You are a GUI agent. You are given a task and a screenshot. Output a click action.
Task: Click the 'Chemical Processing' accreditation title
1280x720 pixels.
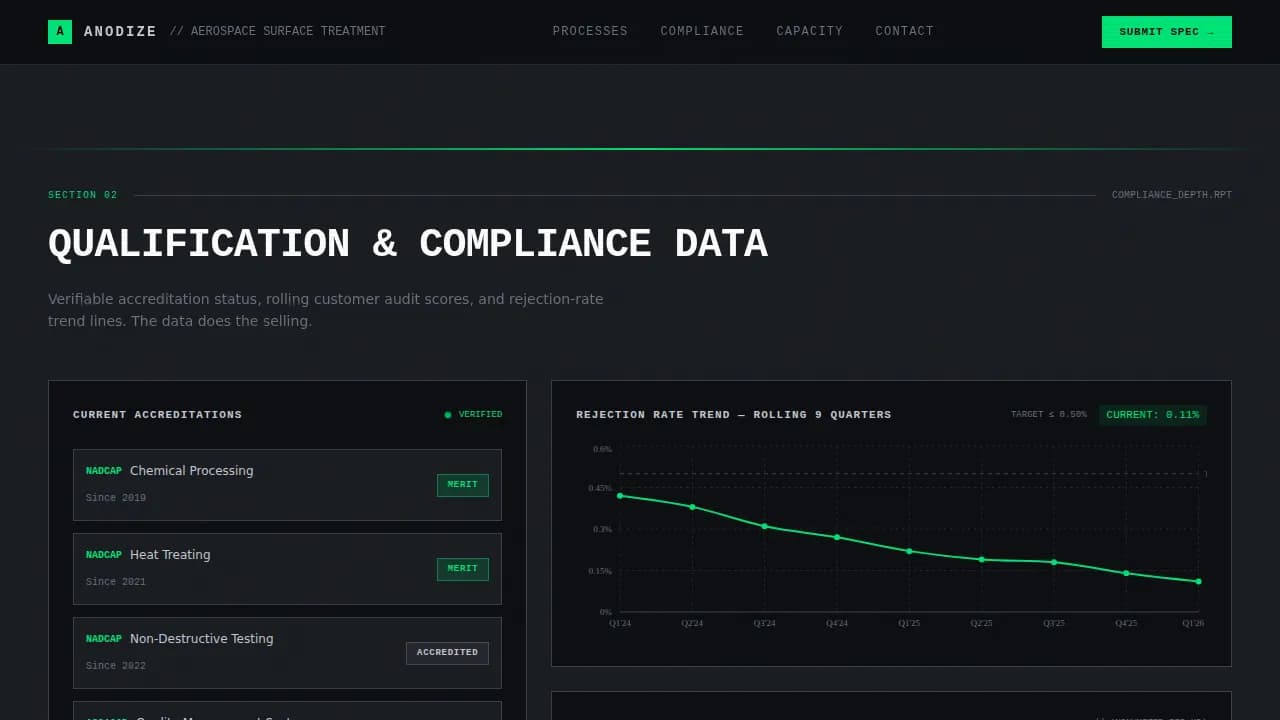point(192,471)
